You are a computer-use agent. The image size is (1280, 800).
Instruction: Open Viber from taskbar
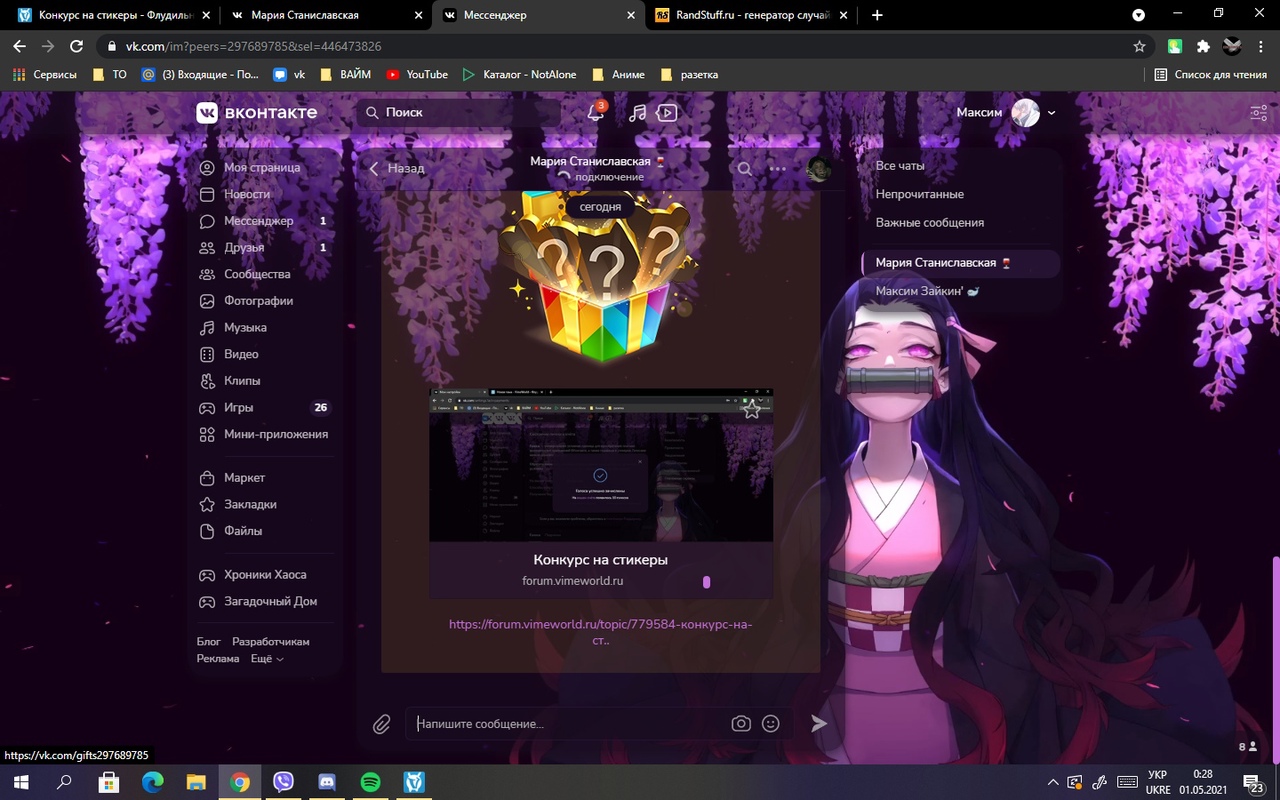pos(283,782)
